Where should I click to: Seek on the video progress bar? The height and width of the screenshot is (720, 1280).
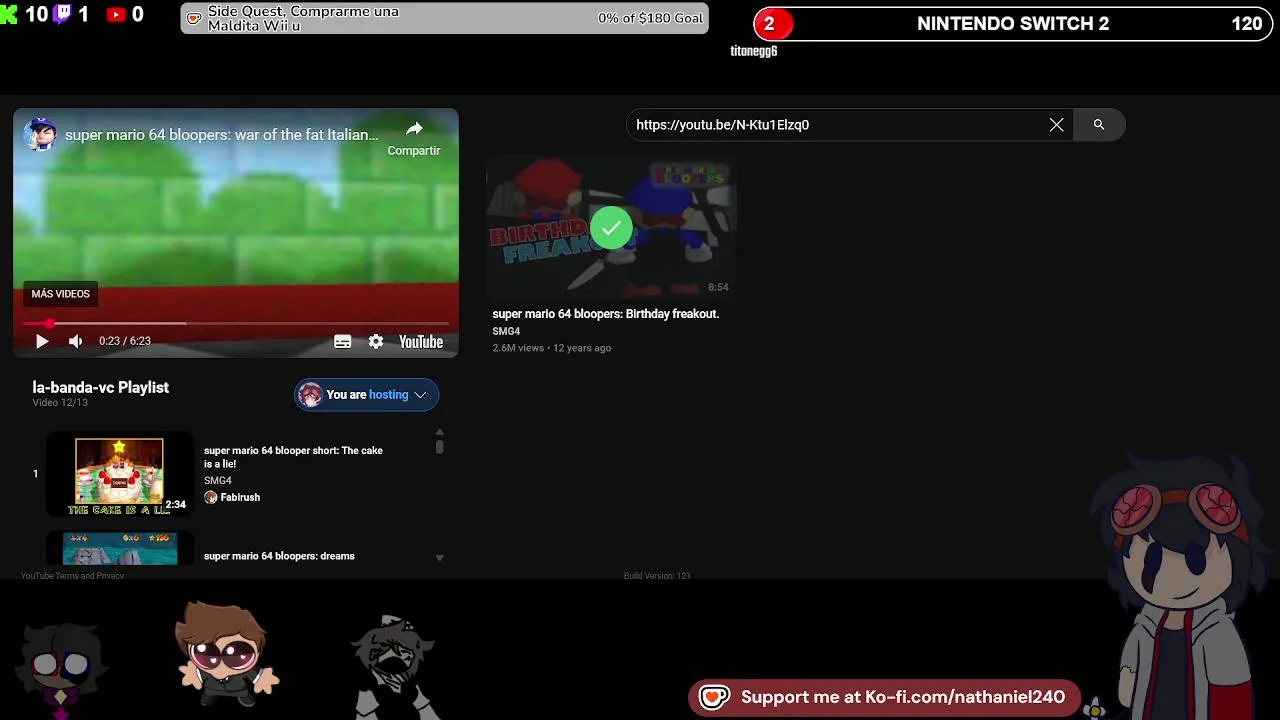click(236, 323)
